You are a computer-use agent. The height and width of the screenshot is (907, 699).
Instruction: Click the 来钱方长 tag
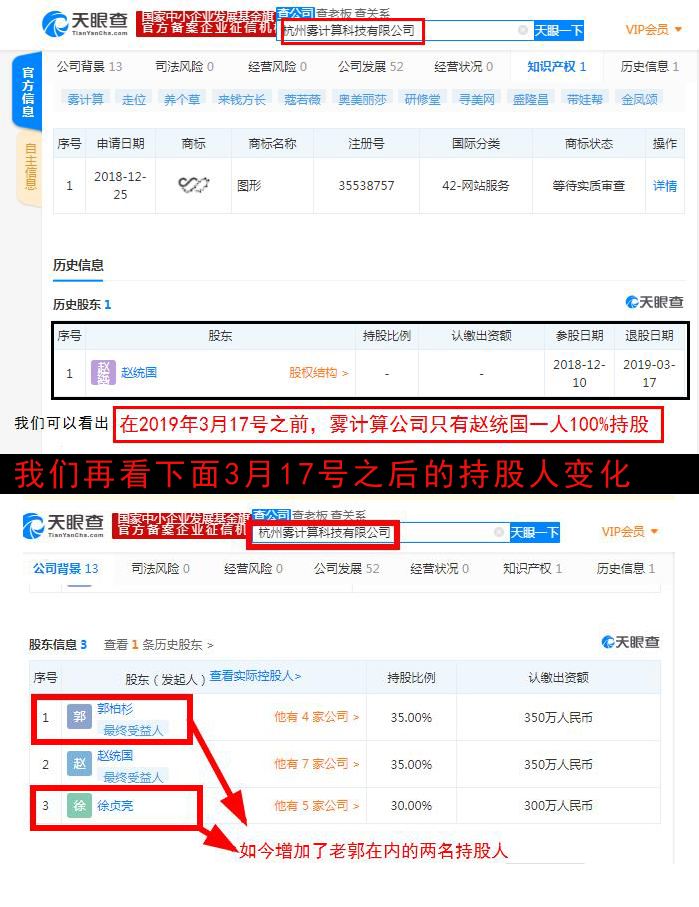[241, 99]
